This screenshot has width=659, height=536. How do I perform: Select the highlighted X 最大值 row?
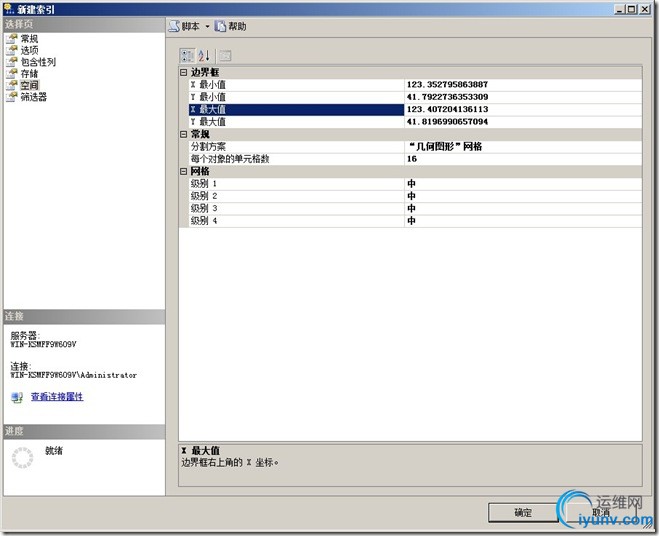click(x=296, y=109)
